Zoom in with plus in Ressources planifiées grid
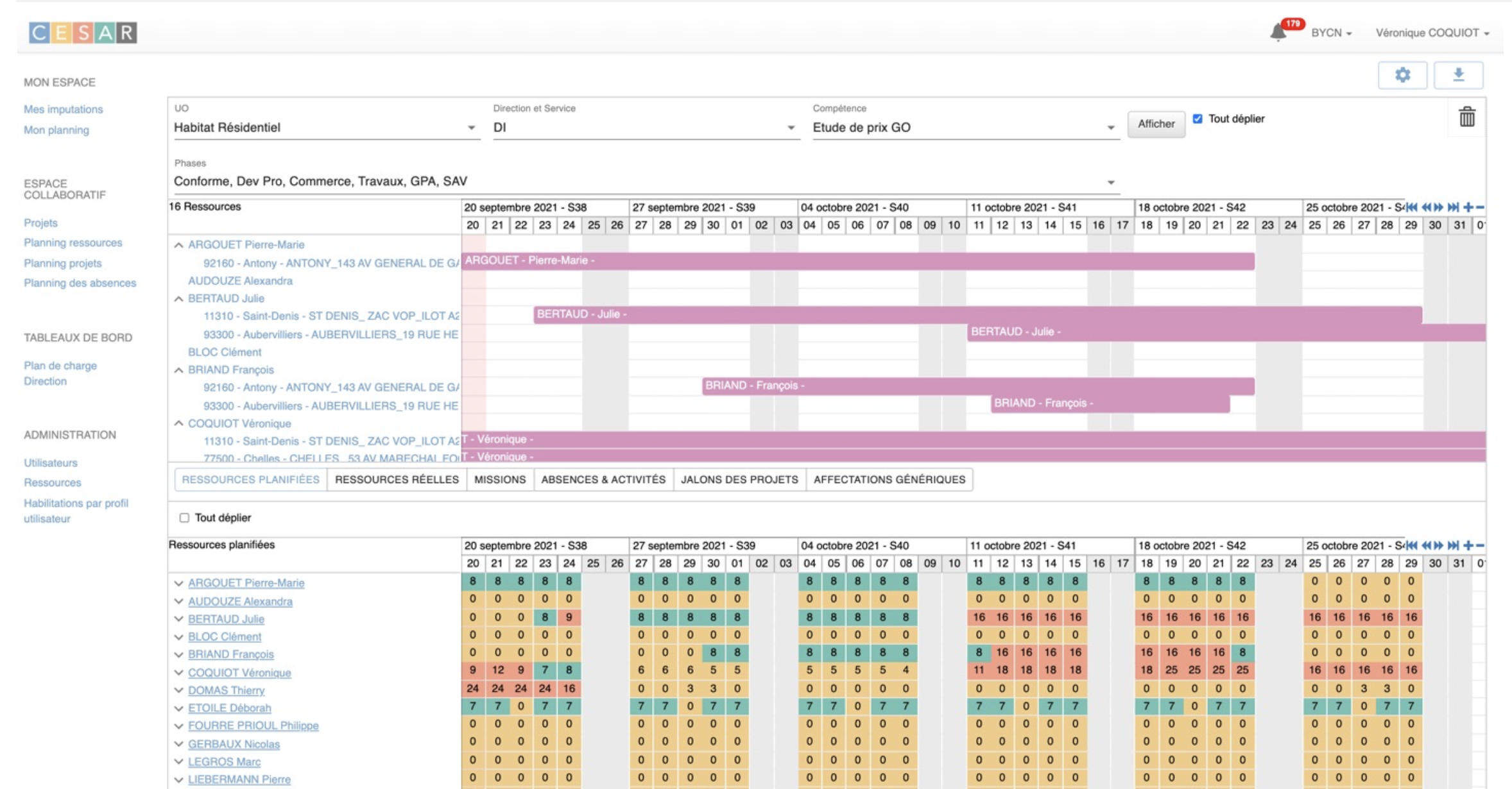Screen dimensions: 1512x789 1468,545
